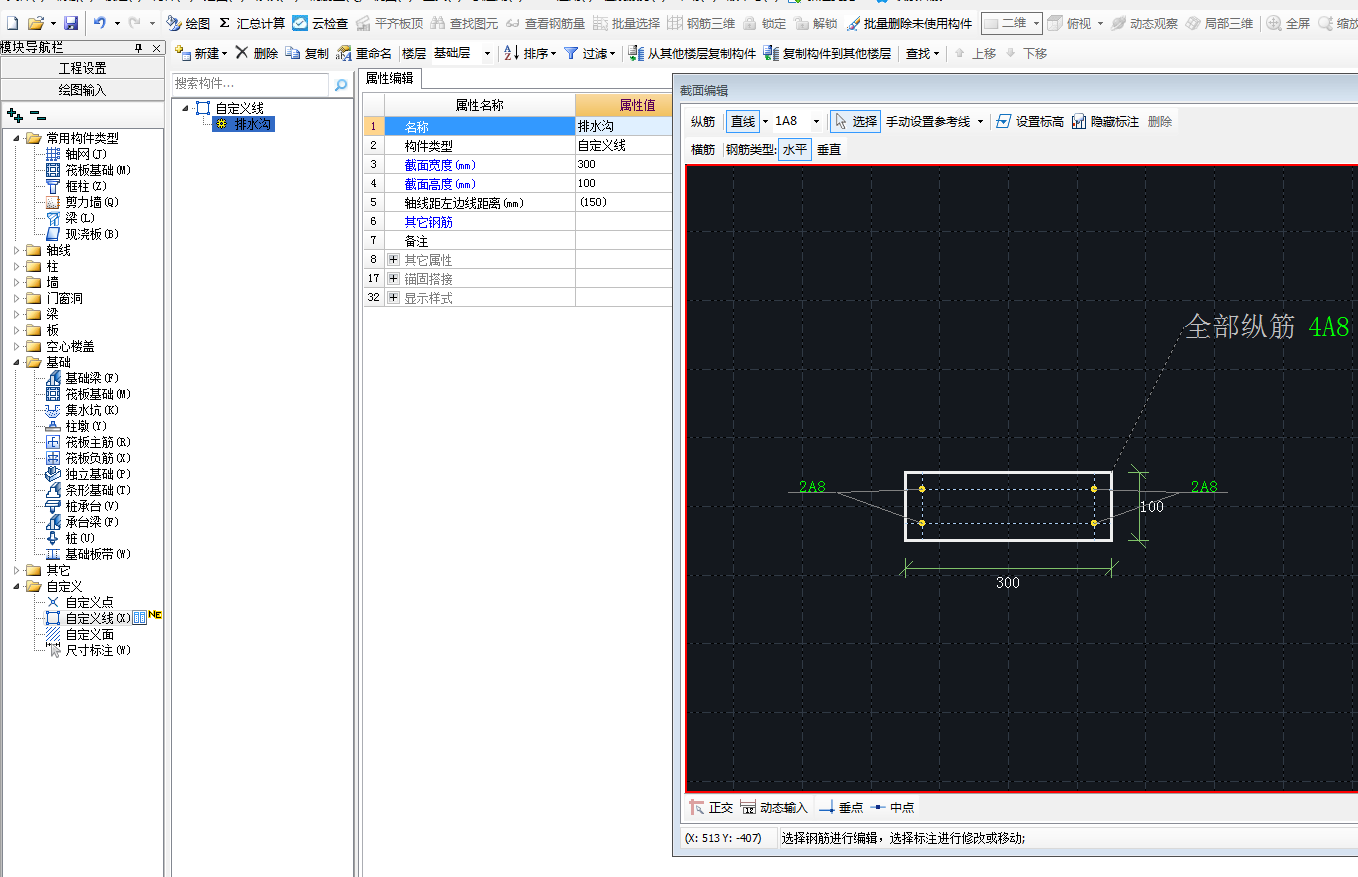Activate the 选择 select tool
This screenshot has height=877, width=1358.
click(x=855, y=121)
